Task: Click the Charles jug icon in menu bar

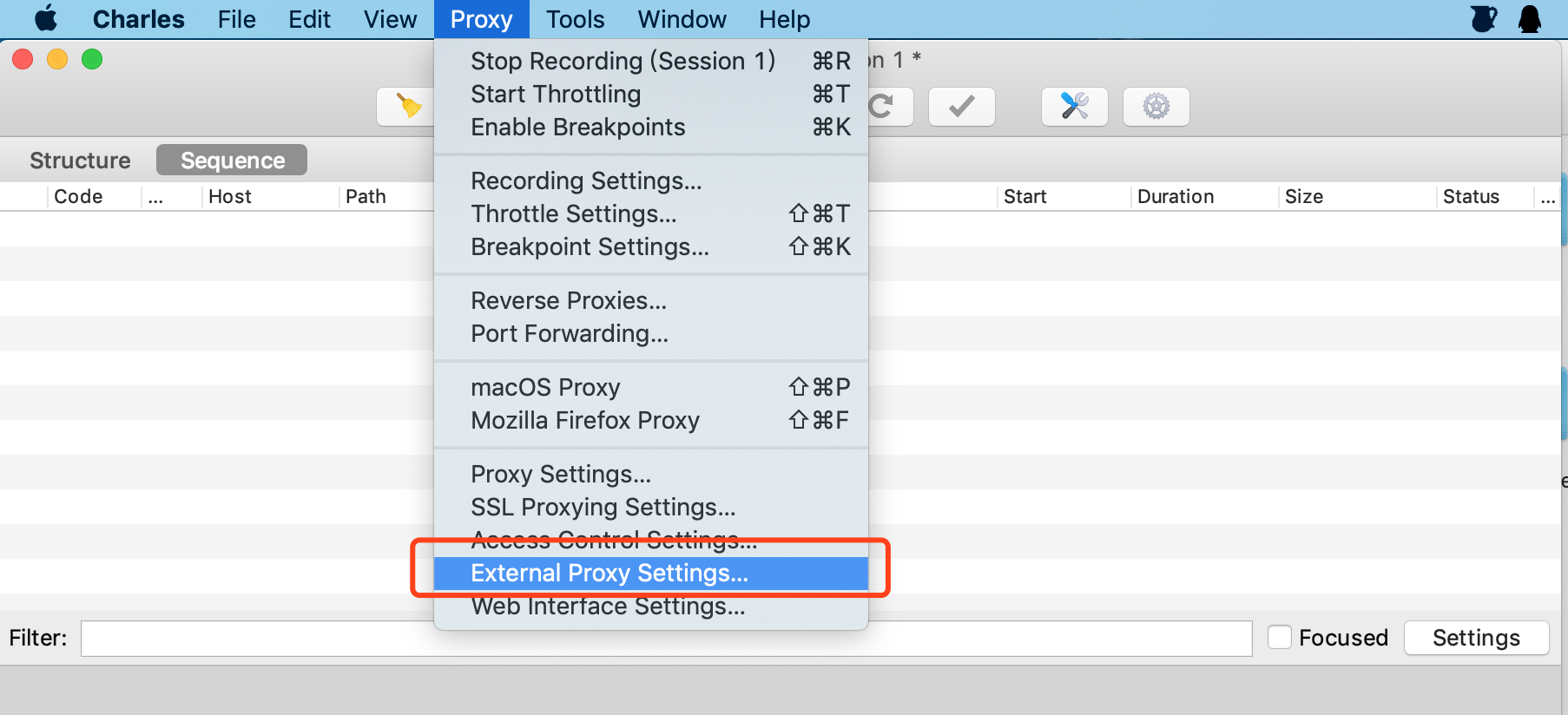Action: [x=1484, y=19]
